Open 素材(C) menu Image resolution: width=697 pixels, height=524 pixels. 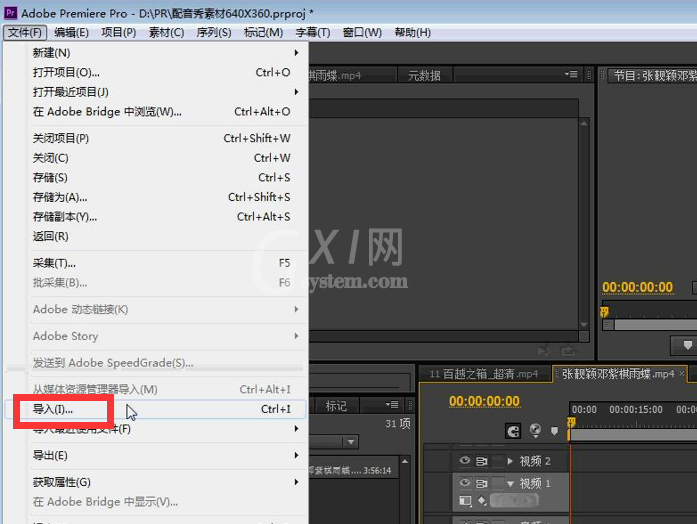[x=166, y=32]
